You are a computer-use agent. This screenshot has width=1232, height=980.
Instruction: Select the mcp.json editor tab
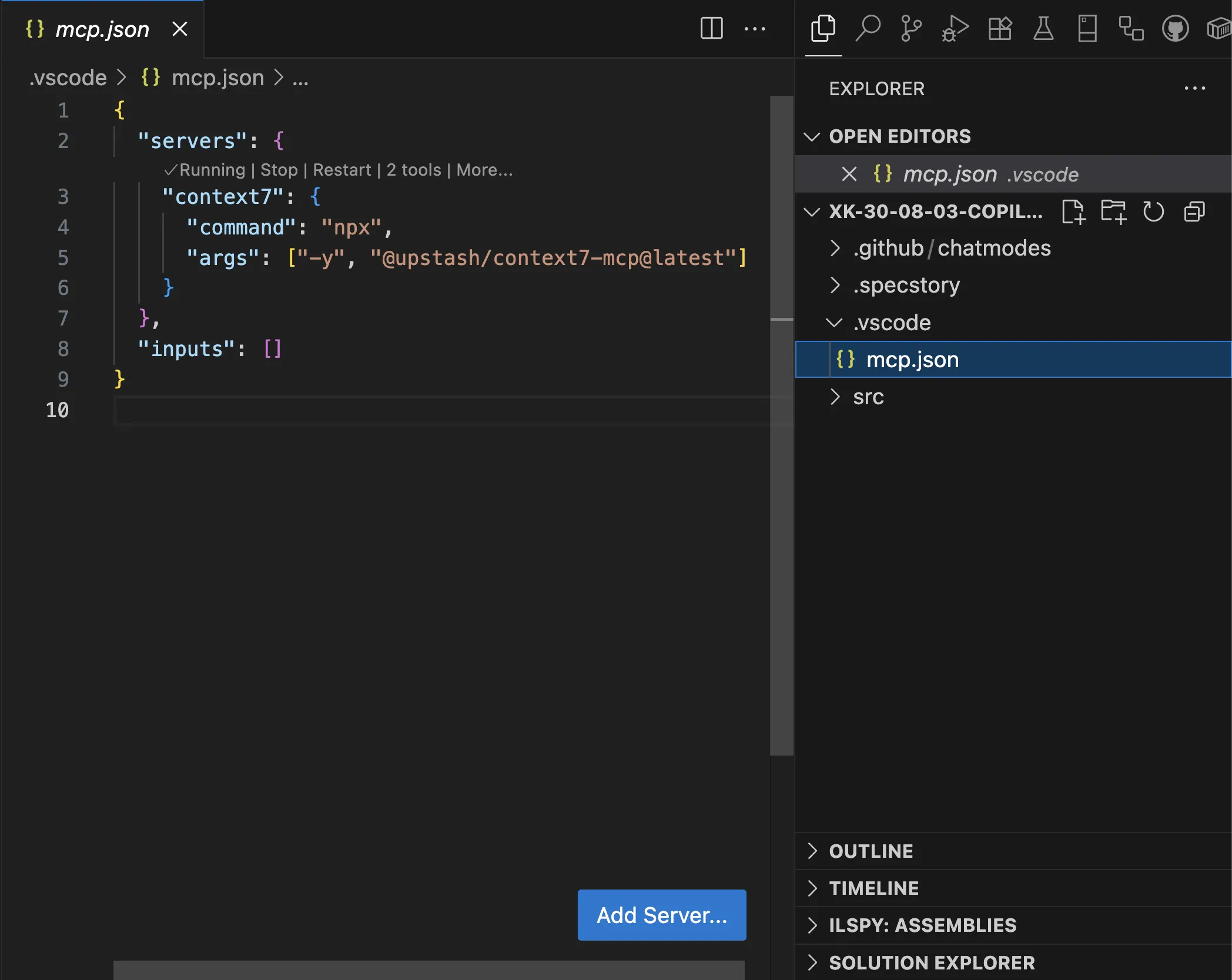[102, 29]
